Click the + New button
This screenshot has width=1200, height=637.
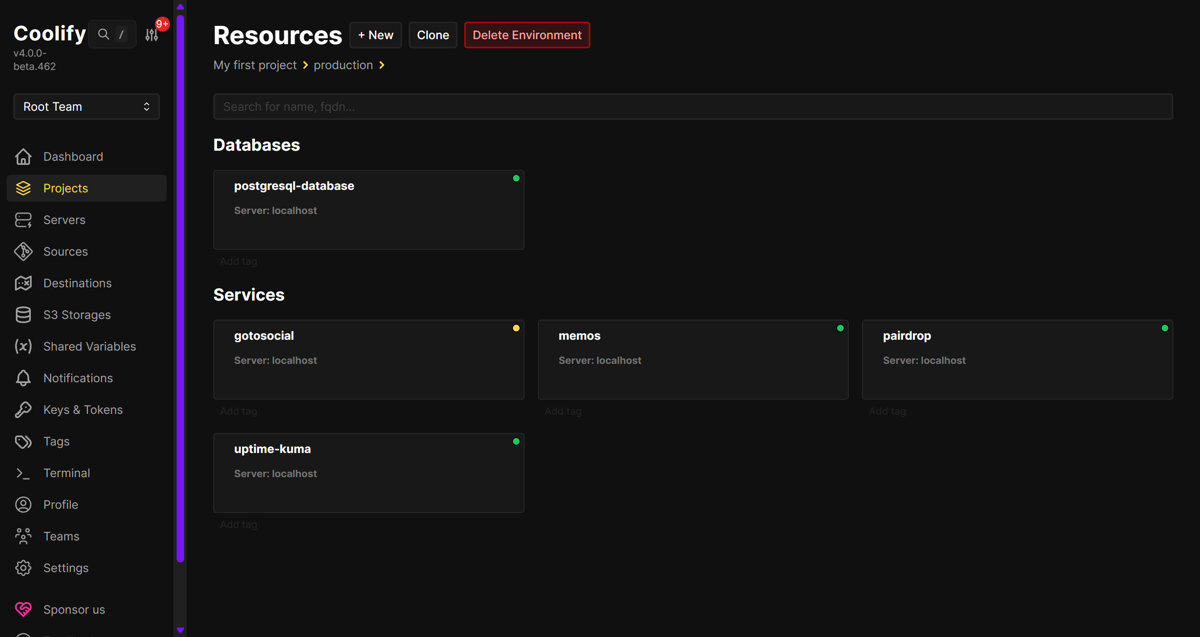point(376,35)
